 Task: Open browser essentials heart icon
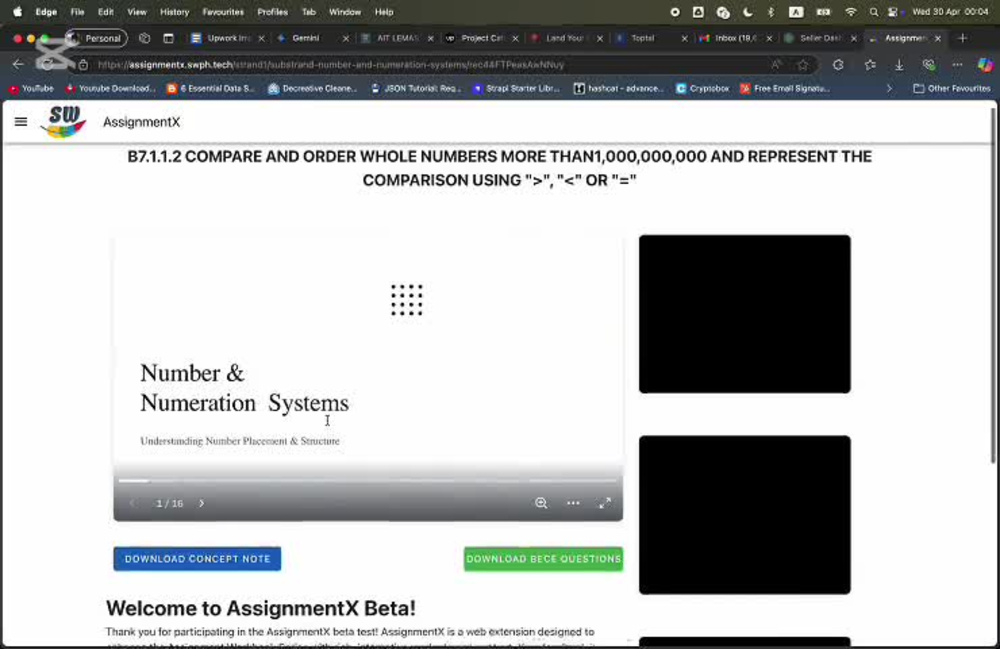[x=929, y=64]
